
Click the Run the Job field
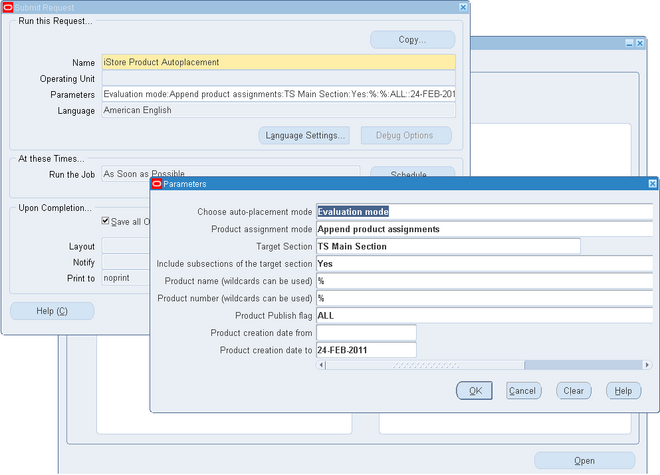tap(231, 174)
